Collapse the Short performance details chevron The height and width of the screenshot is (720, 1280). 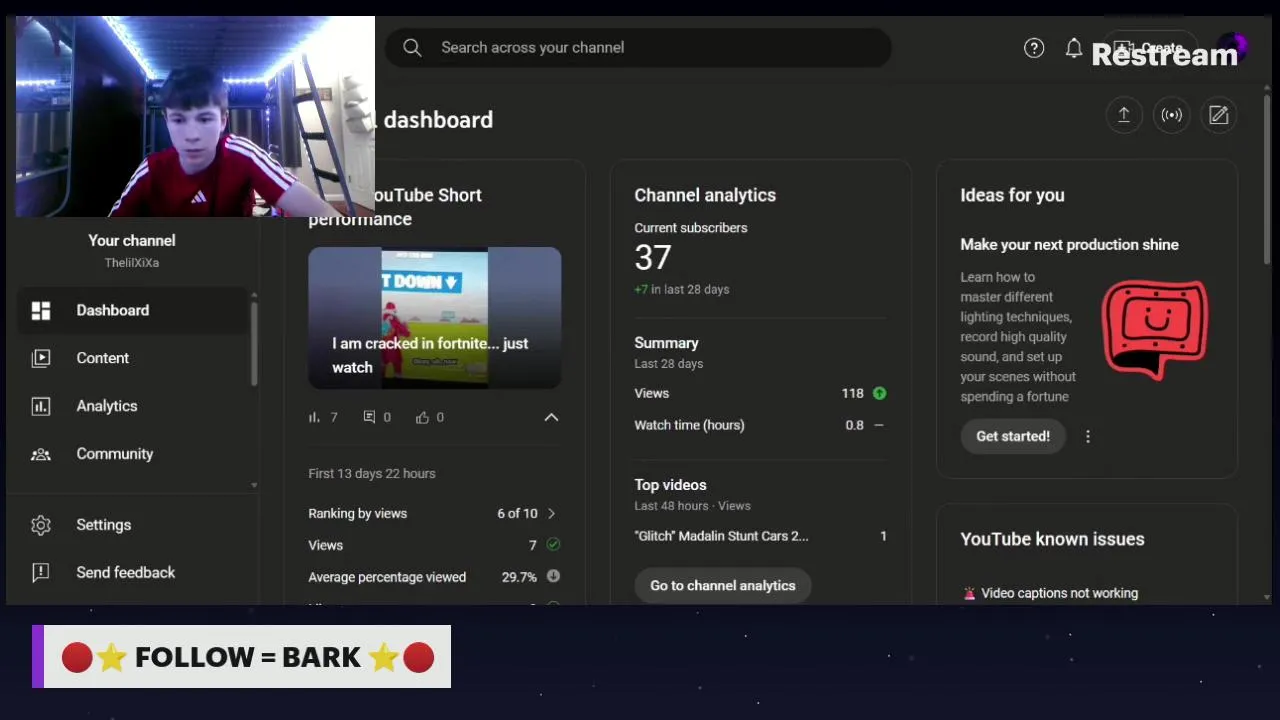point(551,417)
